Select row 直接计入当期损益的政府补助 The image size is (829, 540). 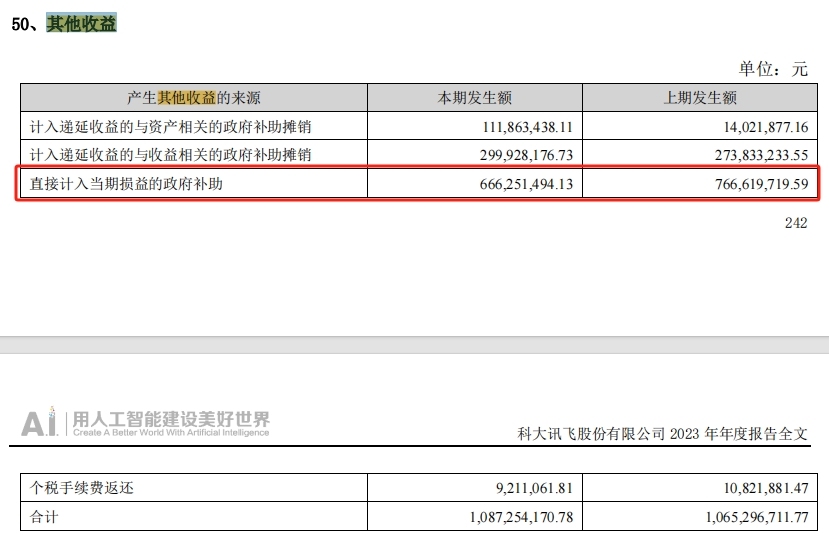coord(419,183)
